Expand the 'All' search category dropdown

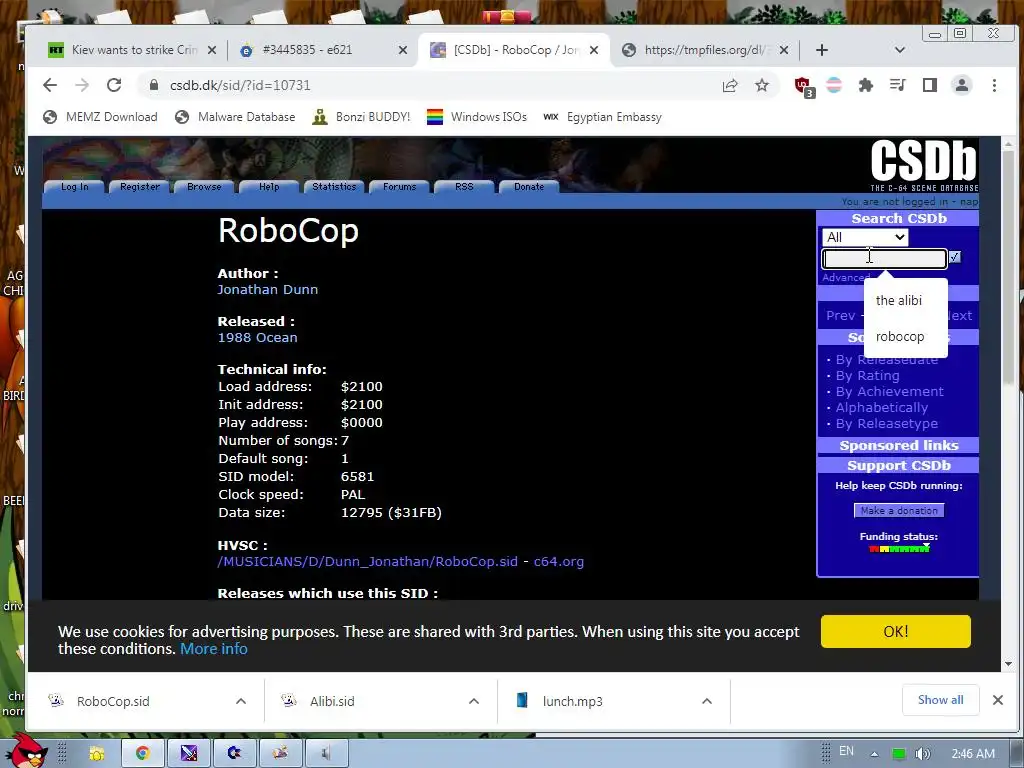click(x=865, y=237)
